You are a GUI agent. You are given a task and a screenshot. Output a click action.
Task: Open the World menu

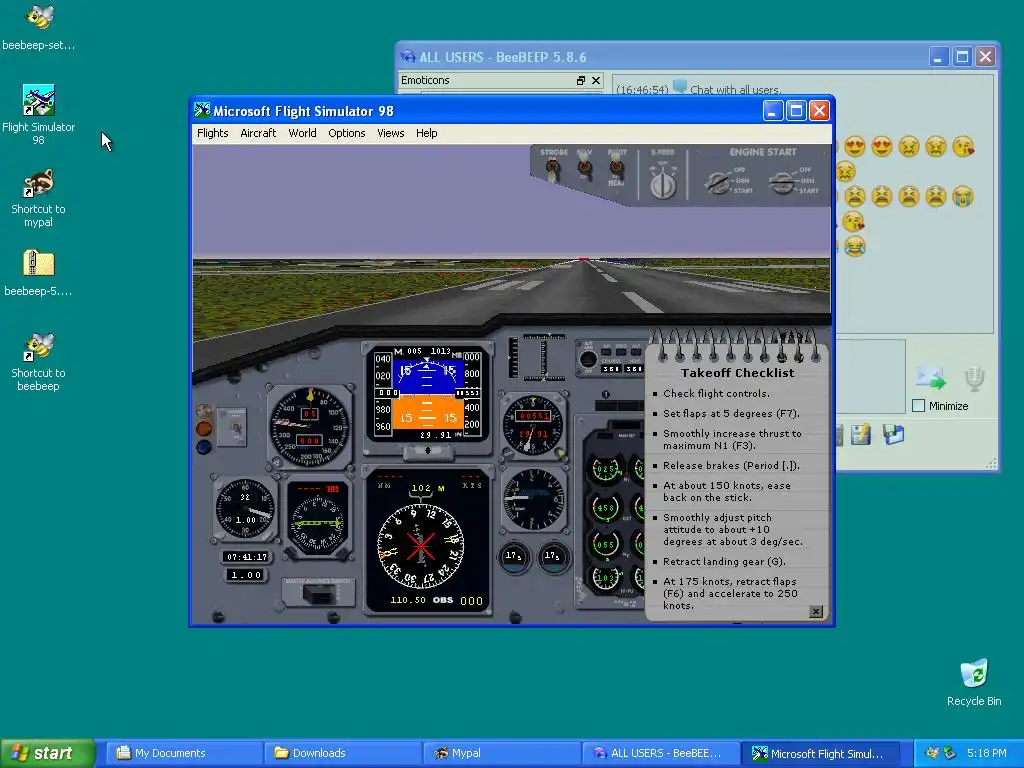[x=302, y=133]
